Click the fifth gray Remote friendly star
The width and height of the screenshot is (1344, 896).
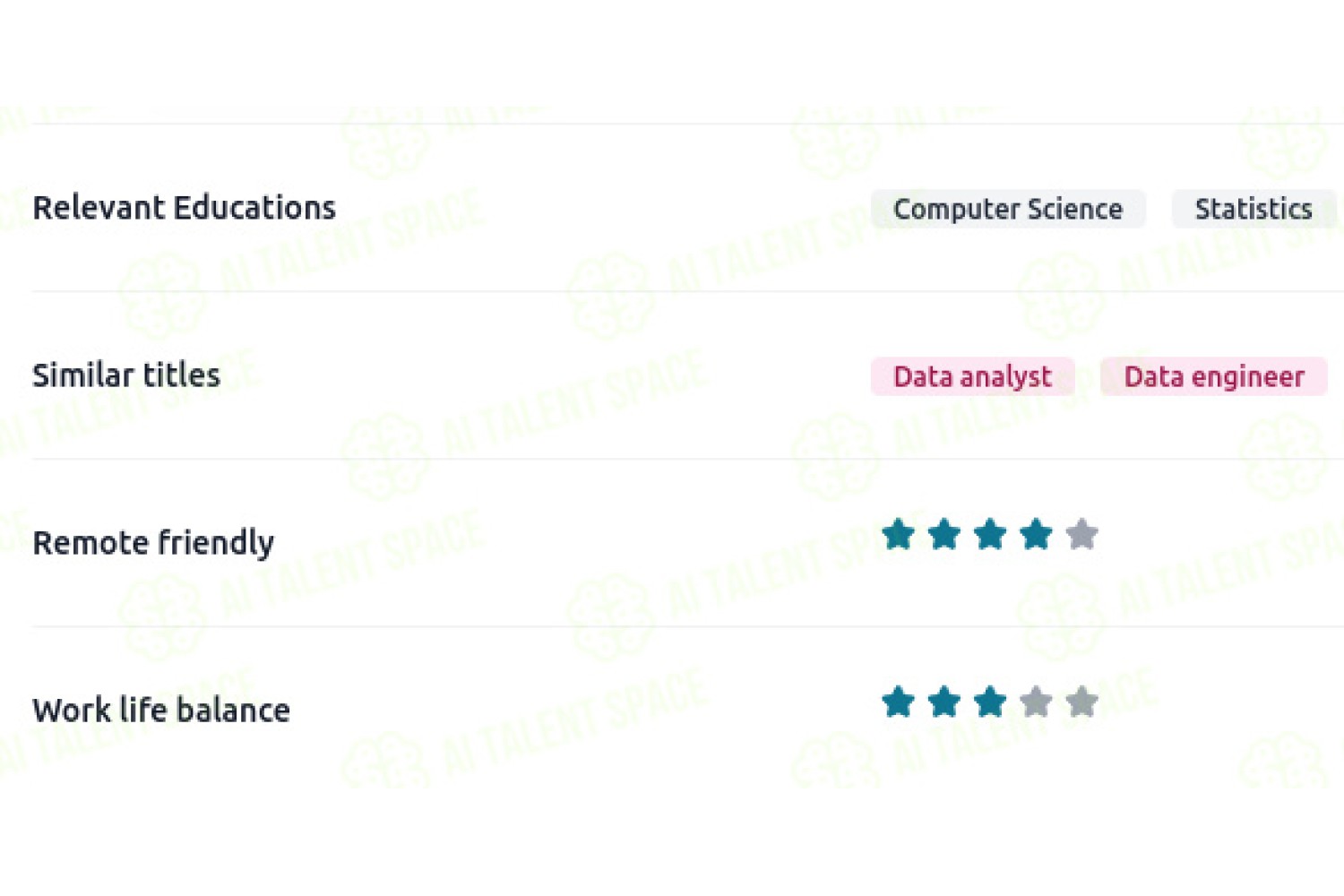pos(1082,535)
